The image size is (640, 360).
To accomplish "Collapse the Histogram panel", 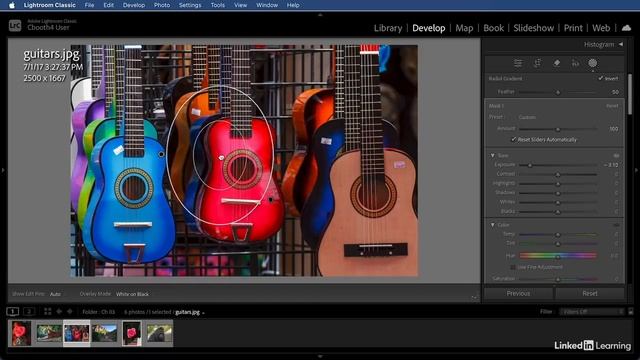I will coord(621,44).
